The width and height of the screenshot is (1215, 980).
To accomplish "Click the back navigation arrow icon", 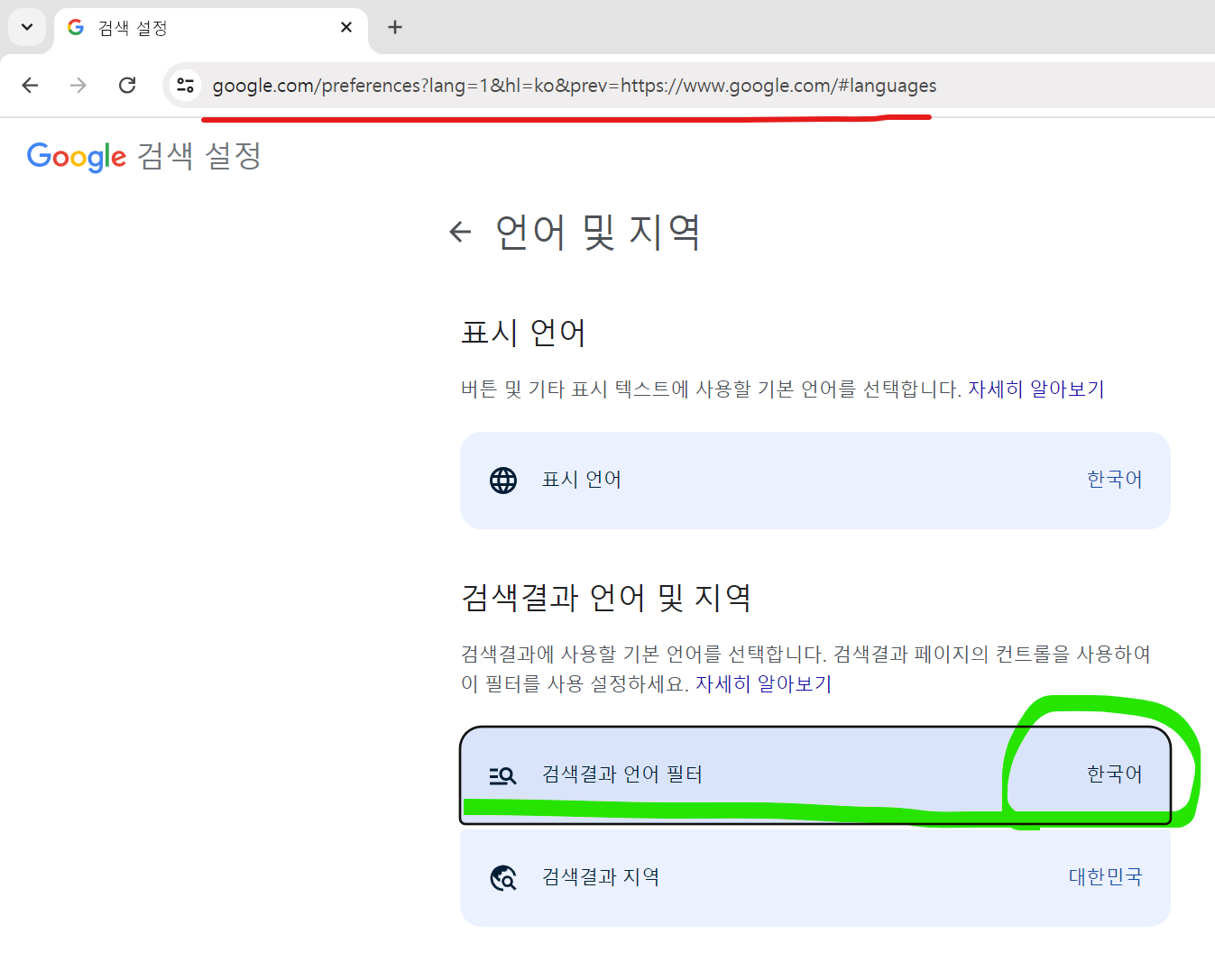I will click(30, 85).
